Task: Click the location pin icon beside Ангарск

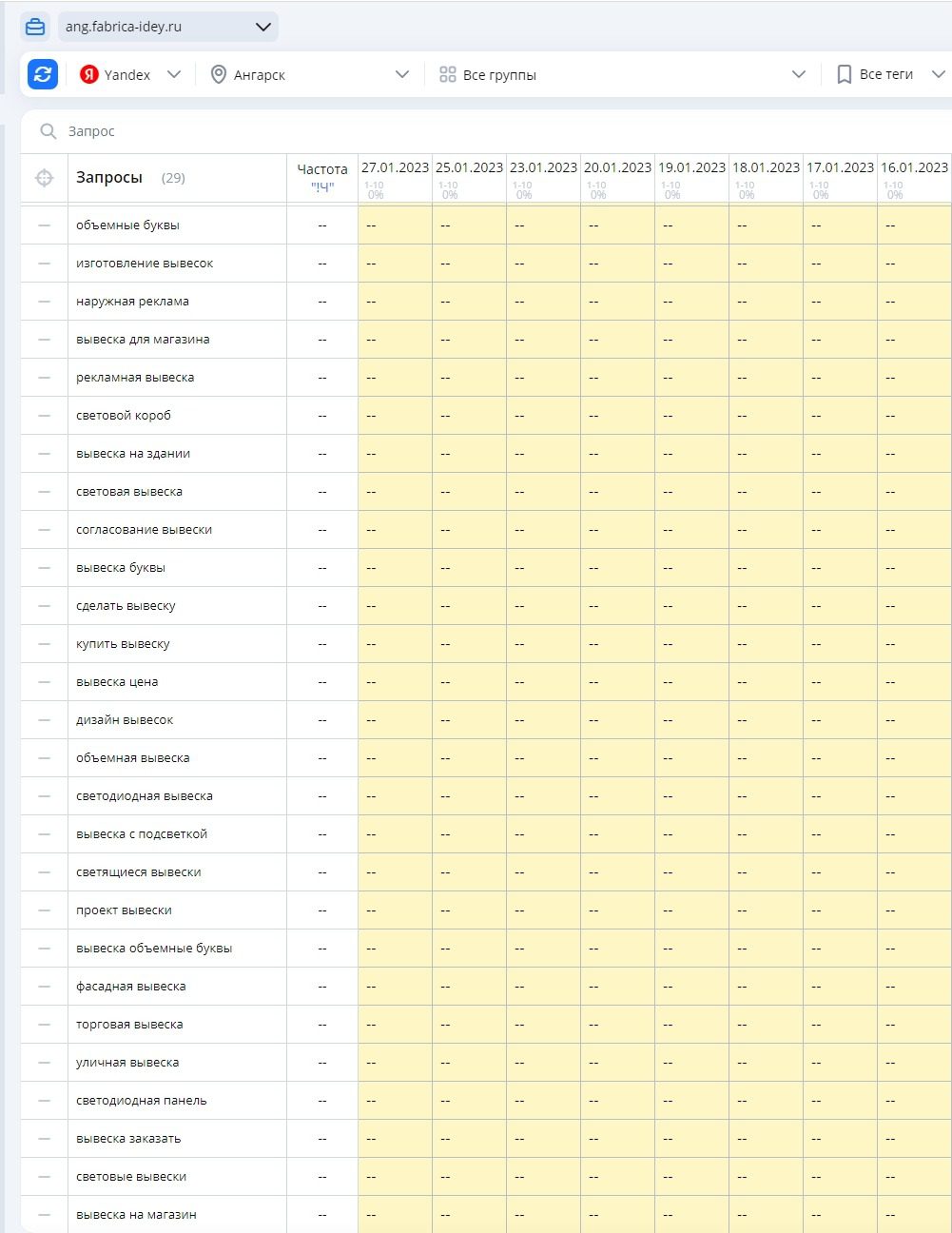Action: pyautogui.click(x=218, y=74)
